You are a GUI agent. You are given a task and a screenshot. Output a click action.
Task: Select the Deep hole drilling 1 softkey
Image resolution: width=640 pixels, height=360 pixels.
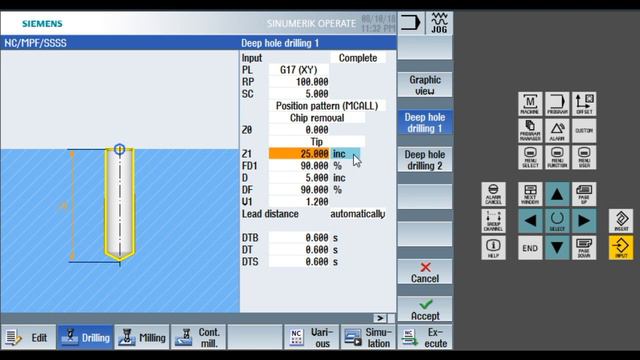(x=425, y=122)
